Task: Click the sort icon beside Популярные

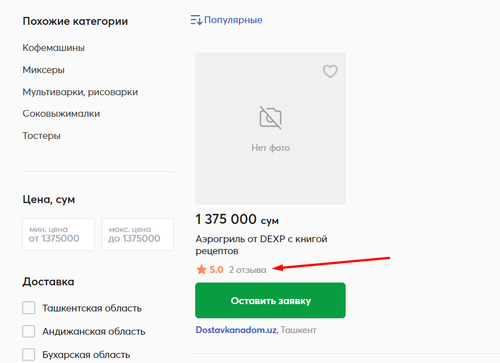Action: pyautogui.click(x=196, y=20)
